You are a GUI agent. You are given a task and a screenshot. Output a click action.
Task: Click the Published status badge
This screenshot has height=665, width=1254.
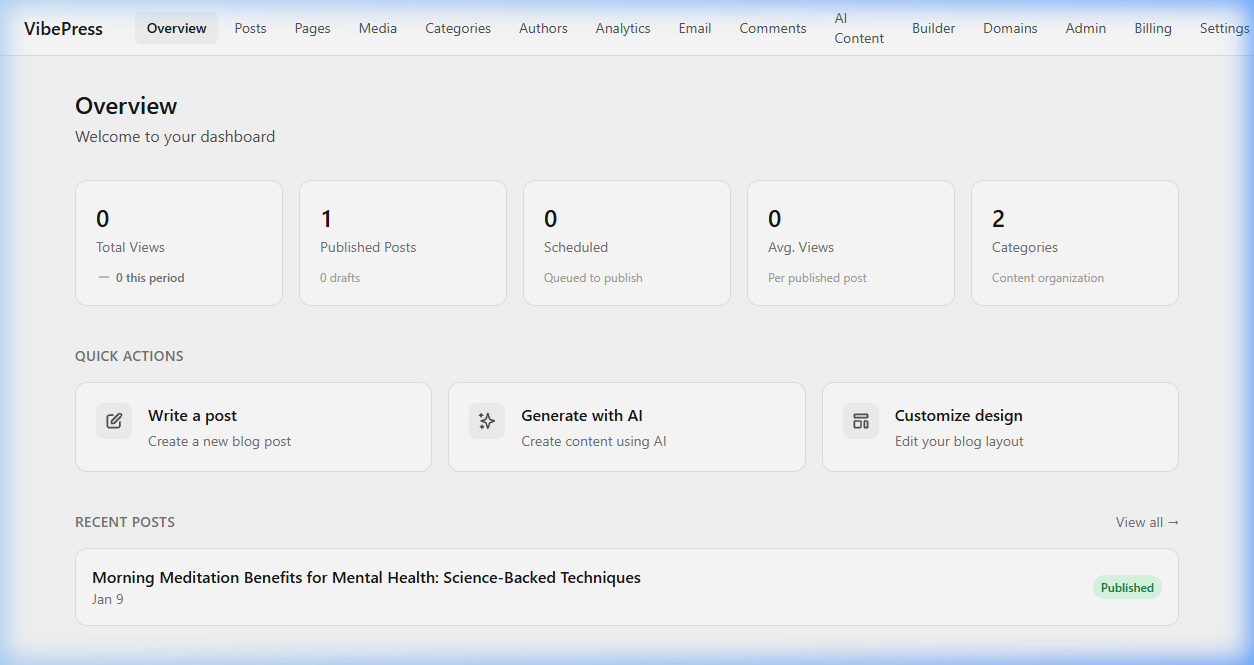coord(1127,587)
